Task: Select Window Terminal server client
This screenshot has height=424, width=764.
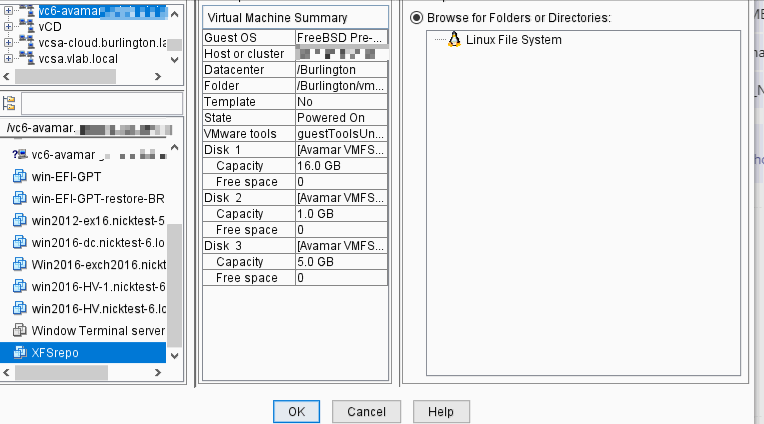Action: 98,330
